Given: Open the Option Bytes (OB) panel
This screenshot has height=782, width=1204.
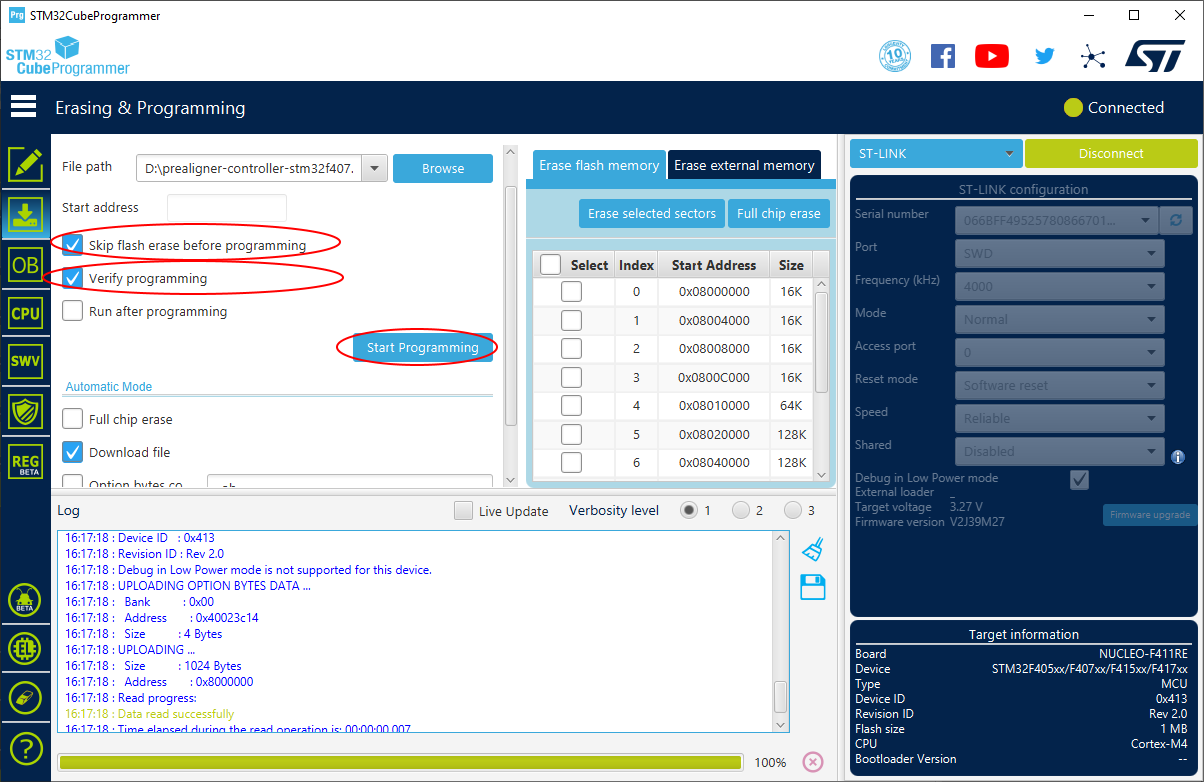Looking at the screenshot, I should [x=25, y=264].
